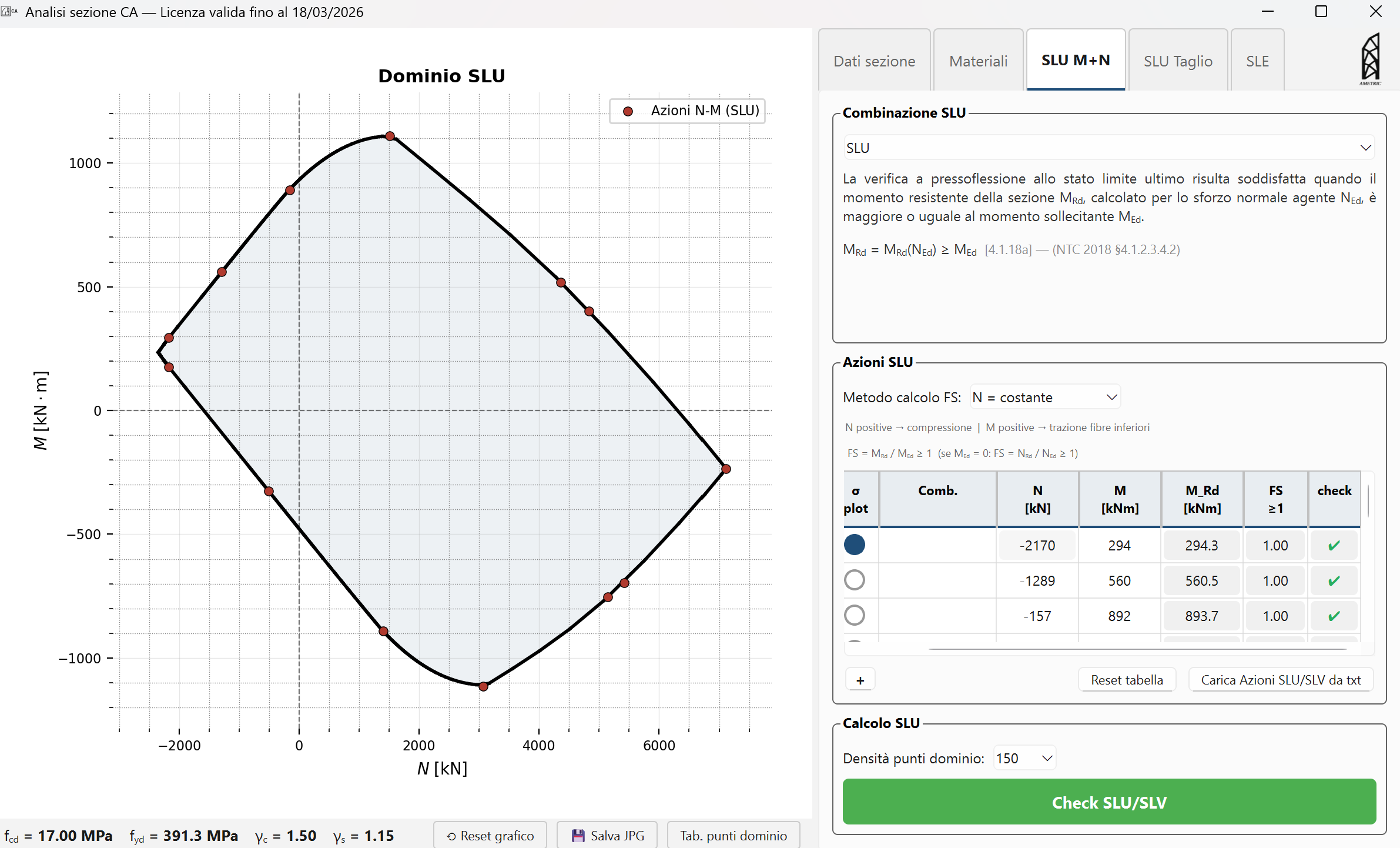Open the Densità punti dominio dropdown
The height and width of the screenshot is (848, 1400).
click(1024, 758)
